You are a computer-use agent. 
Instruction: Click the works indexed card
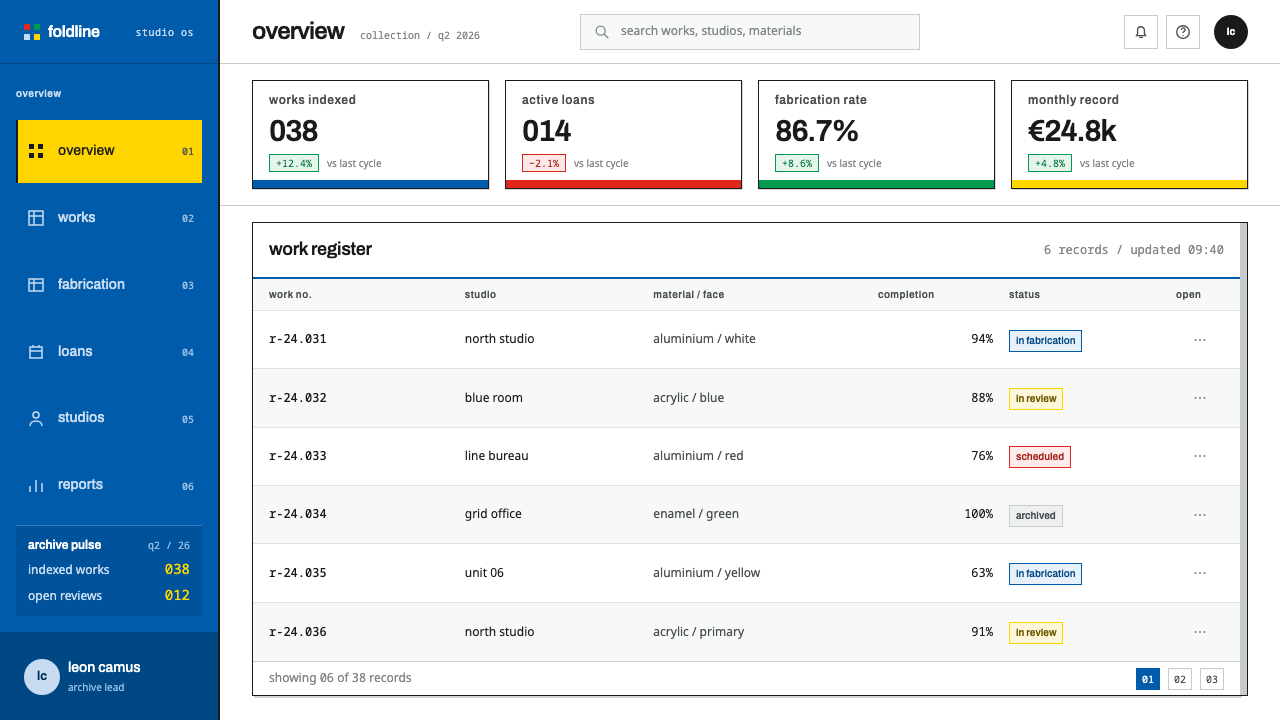(370, 134)
